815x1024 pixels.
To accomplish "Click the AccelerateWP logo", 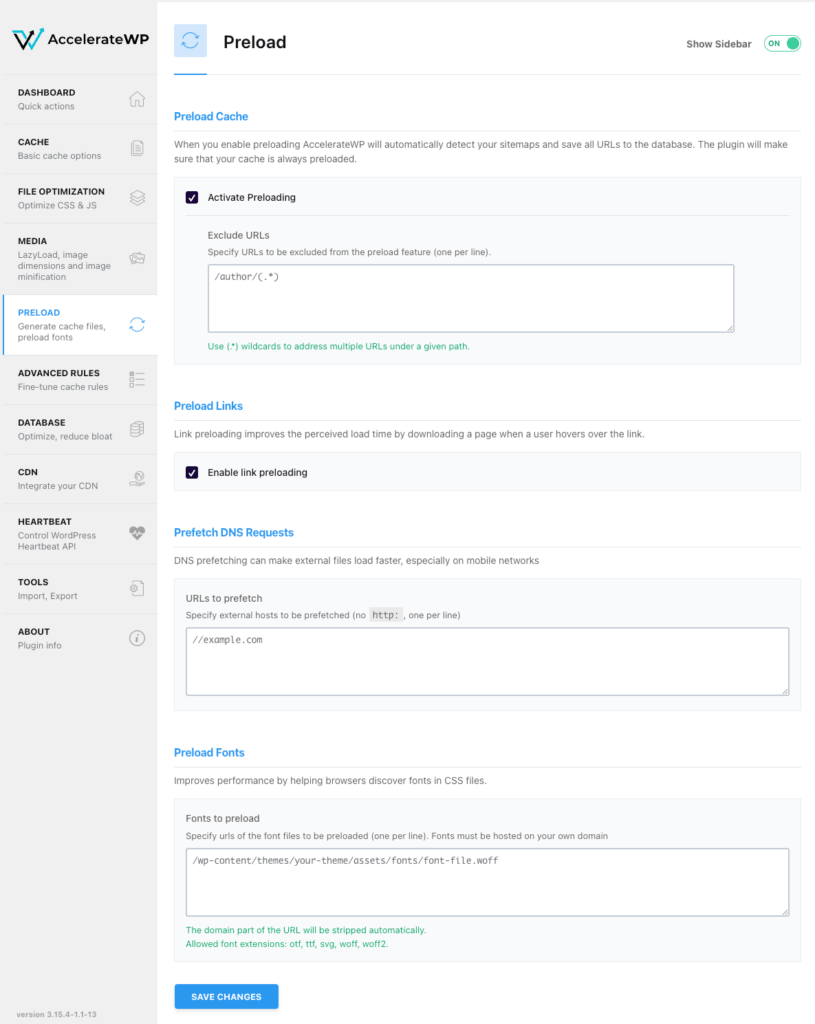I will [80, 40].
